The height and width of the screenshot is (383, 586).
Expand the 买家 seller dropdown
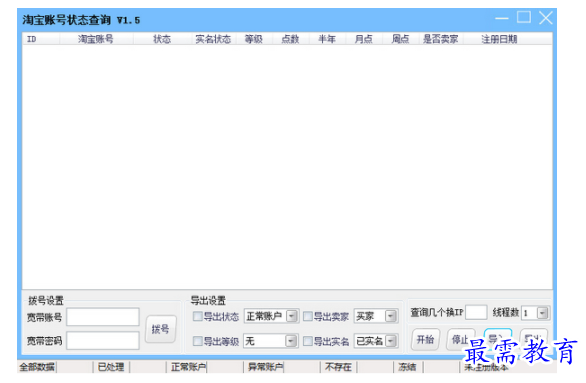click(x=376, y=316)
